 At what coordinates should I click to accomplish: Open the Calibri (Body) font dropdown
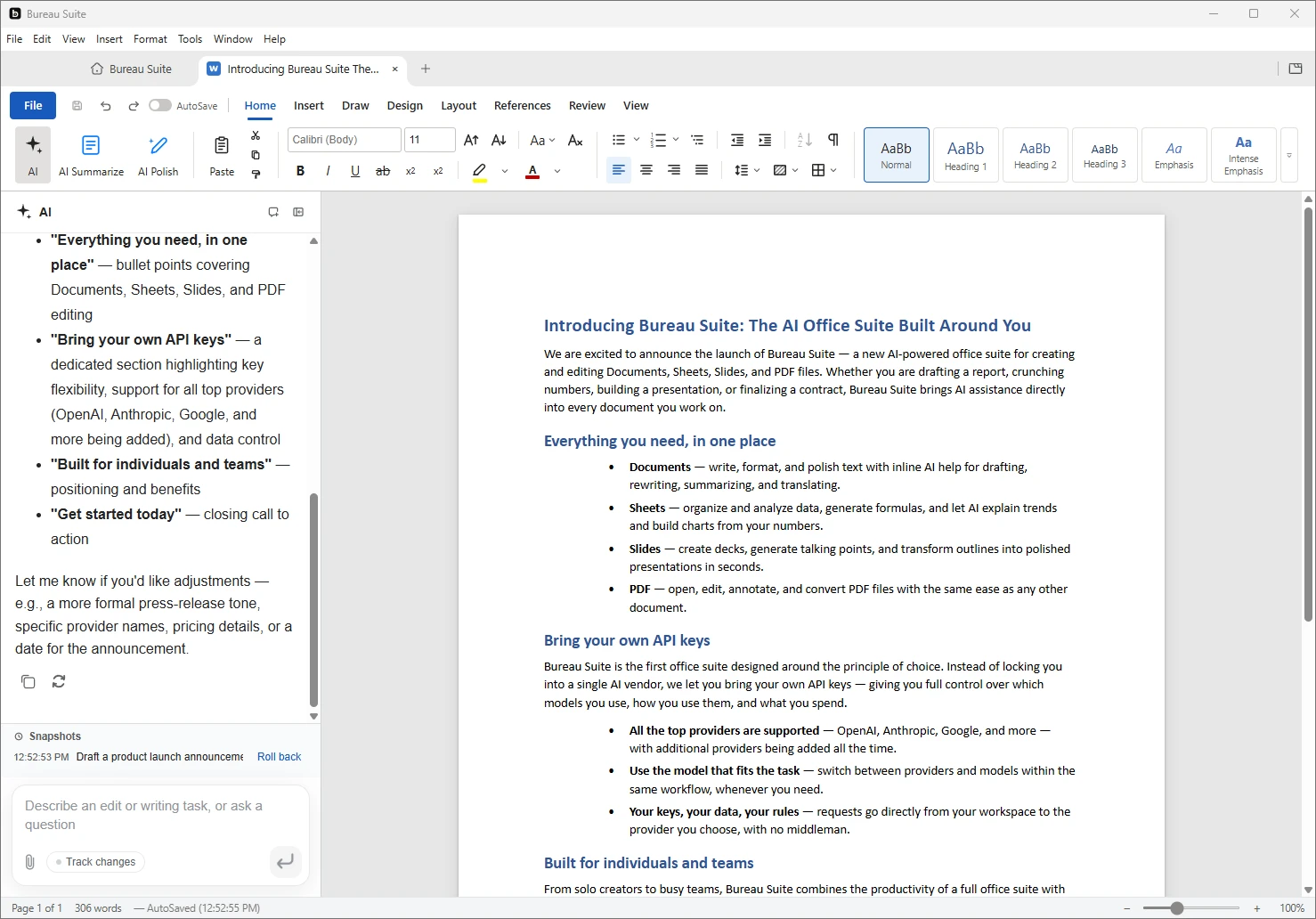point(345,140)
